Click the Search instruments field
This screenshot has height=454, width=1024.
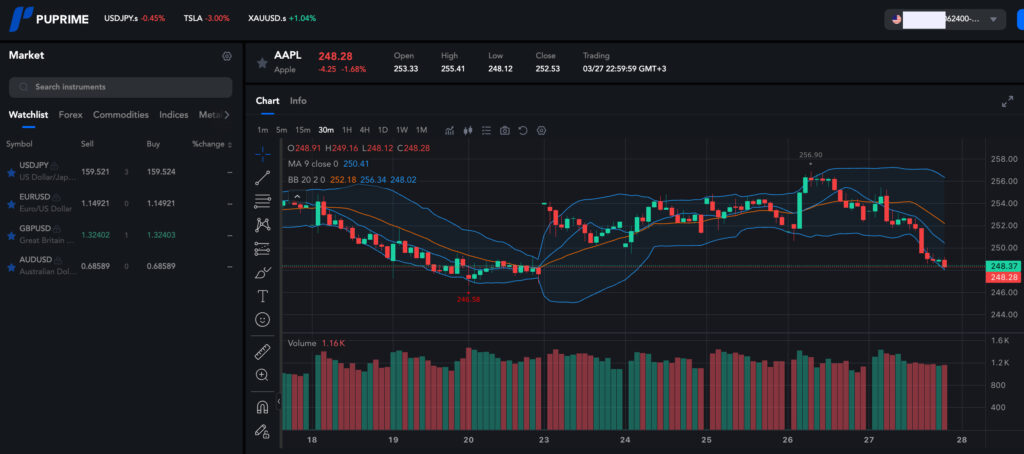(120, 87)
